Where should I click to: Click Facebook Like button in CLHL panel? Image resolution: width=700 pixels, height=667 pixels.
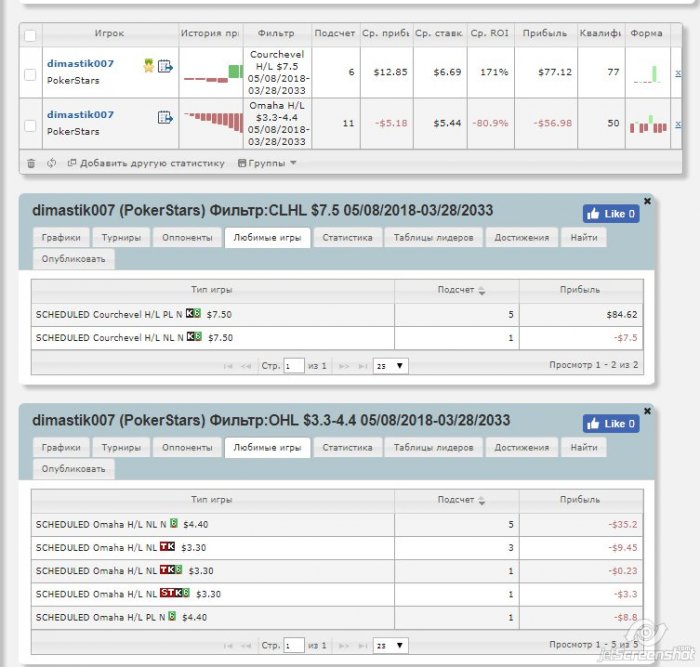(610, 214)
